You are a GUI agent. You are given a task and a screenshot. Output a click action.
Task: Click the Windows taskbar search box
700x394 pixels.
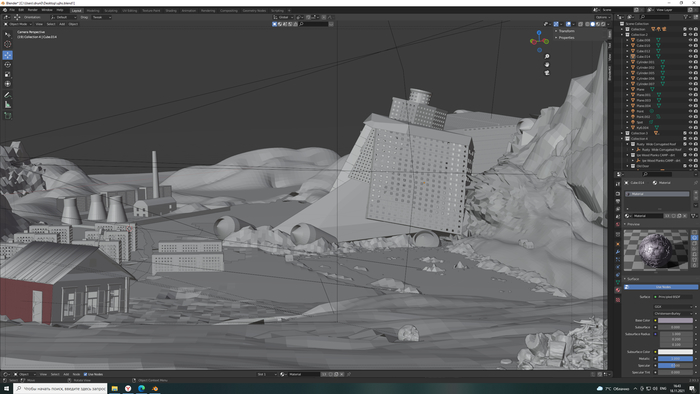pos(60,389)
